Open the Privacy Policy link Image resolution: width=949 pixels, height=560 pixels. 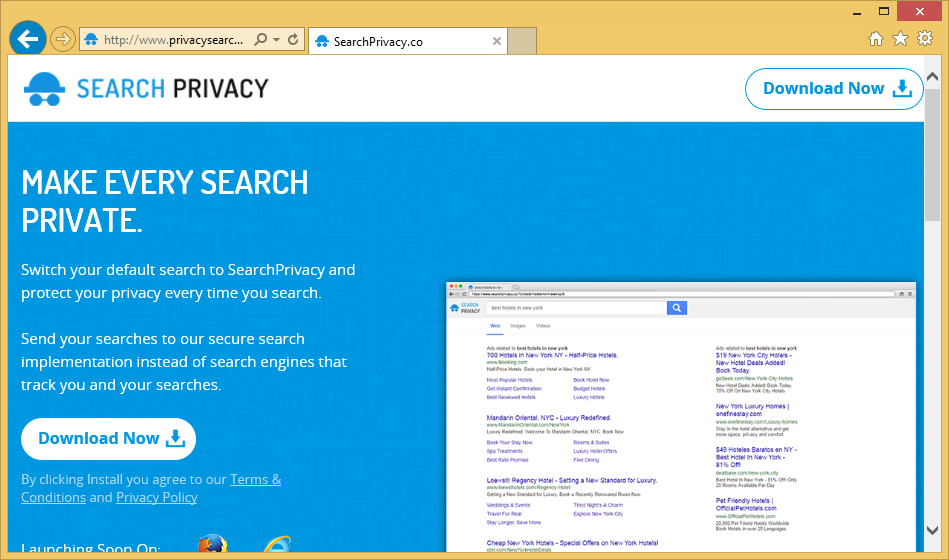coord(157,498)
